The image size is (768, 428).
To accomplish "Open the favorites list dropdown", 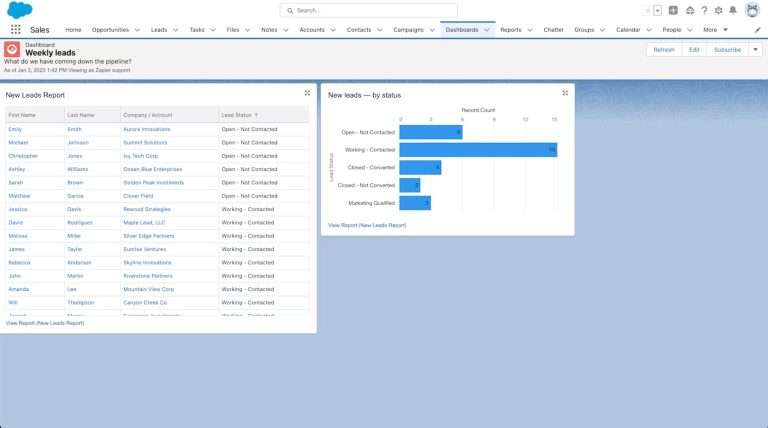I will tap(658, 10).
